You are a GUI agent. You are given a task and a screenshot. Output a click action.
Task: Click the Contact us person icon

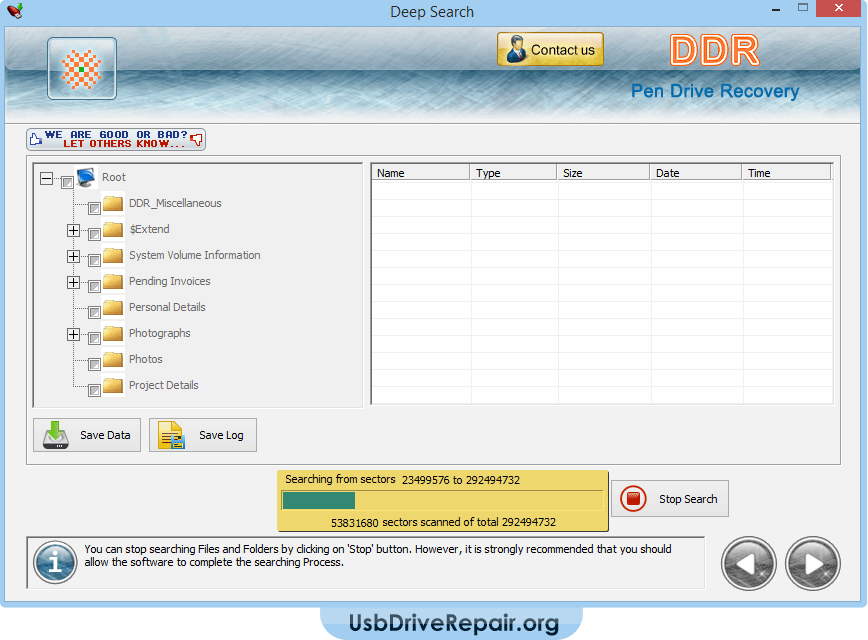click(x=516, y=49)
